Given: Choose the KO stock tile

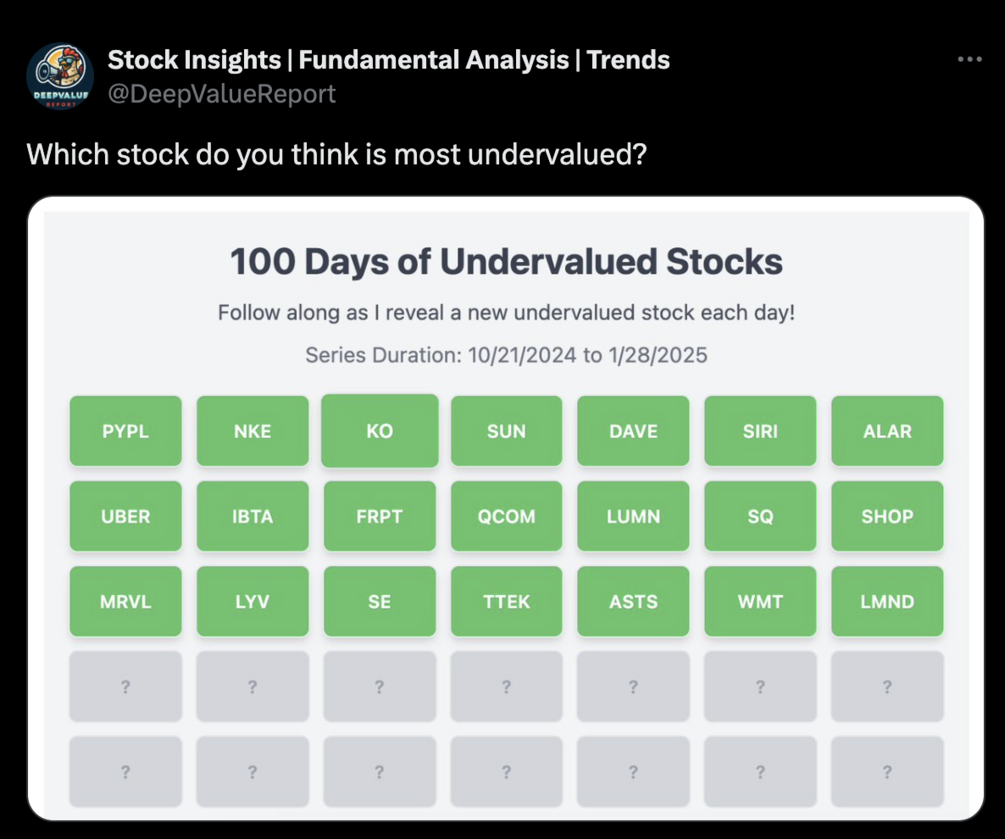Looking at the screenshot, I should [x=380, y=431].
